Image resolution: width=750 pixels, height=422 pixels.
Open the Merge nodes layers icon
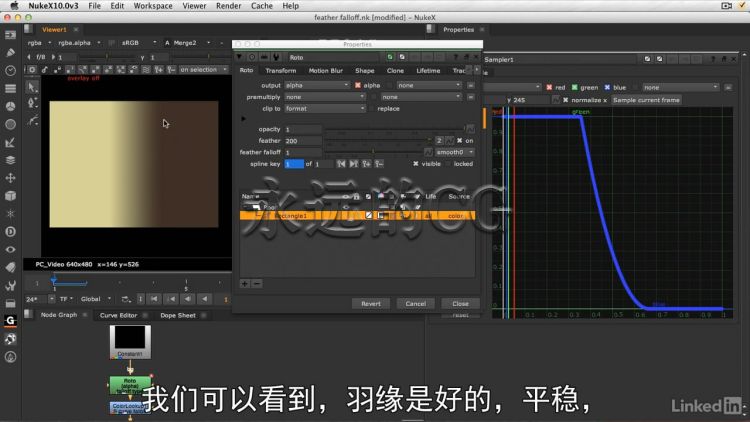pyautogui.click(x=10, y=160)
